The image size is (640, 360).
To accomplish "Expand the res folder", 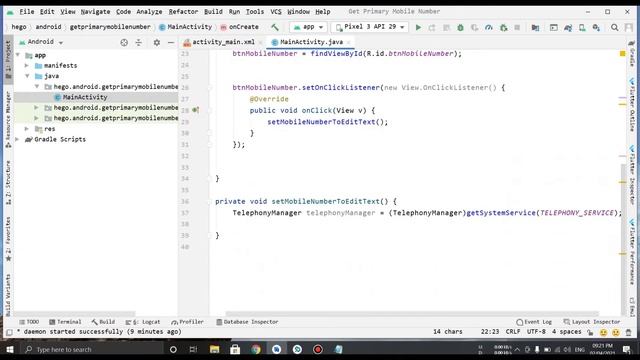I will click(27, 129).
